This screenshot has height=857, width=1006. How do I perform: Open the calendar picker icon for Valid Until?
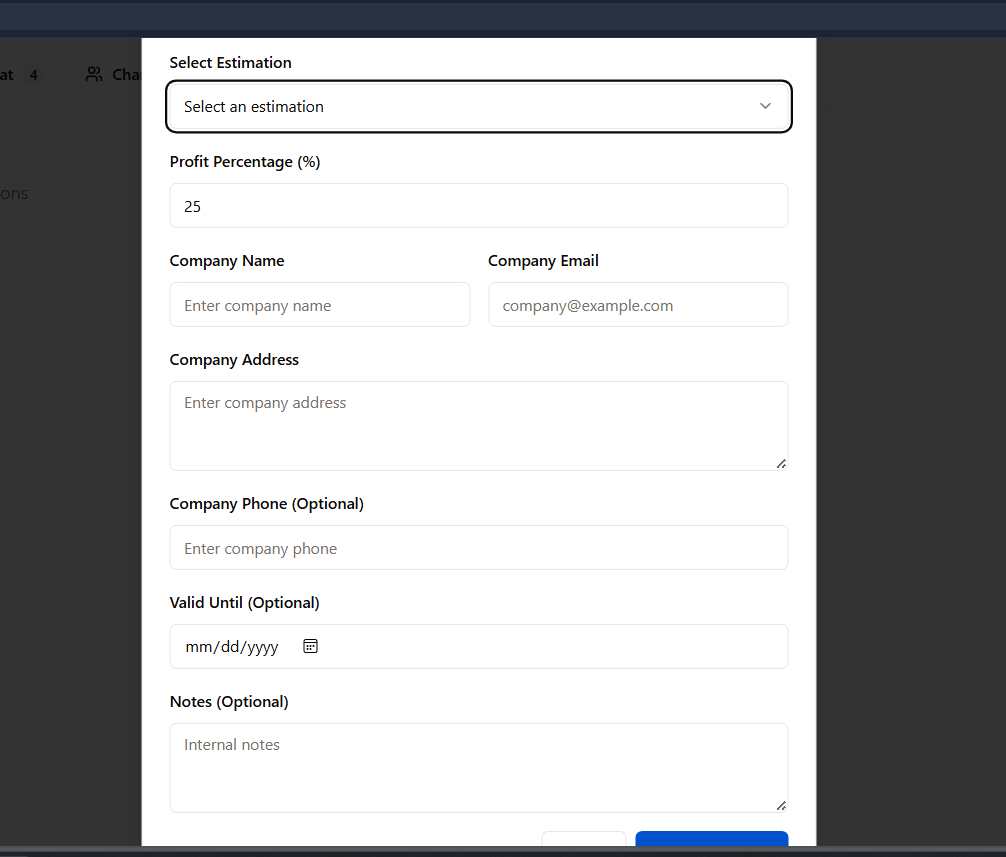pyautogui.click(x=310, y=646)
